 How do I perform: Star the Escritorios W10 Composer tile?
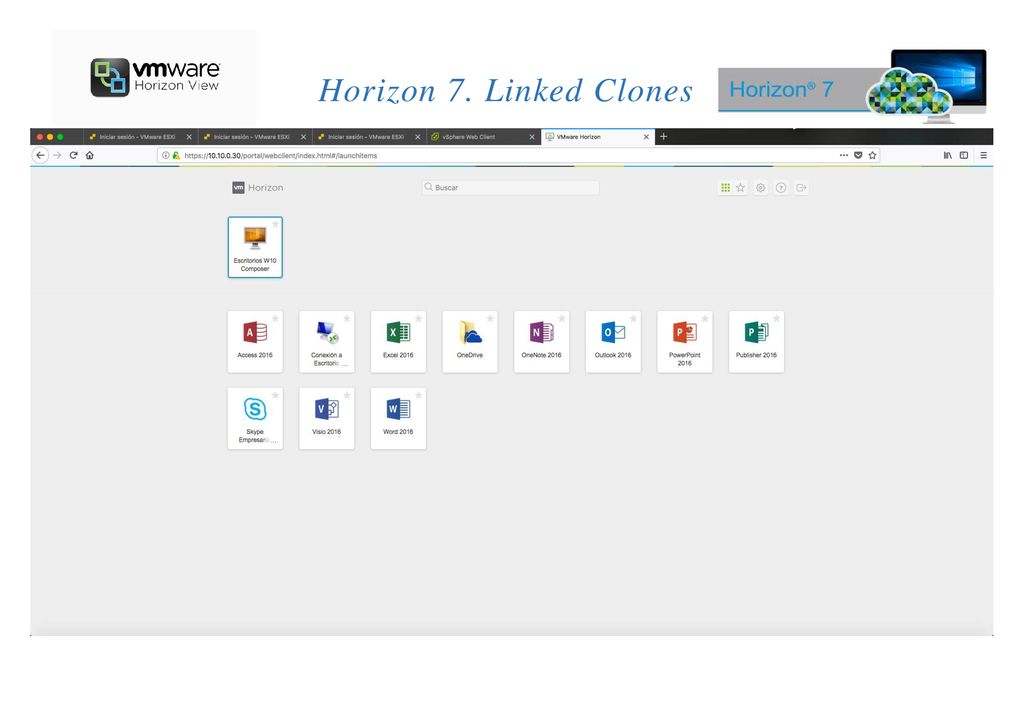(275, 224)
